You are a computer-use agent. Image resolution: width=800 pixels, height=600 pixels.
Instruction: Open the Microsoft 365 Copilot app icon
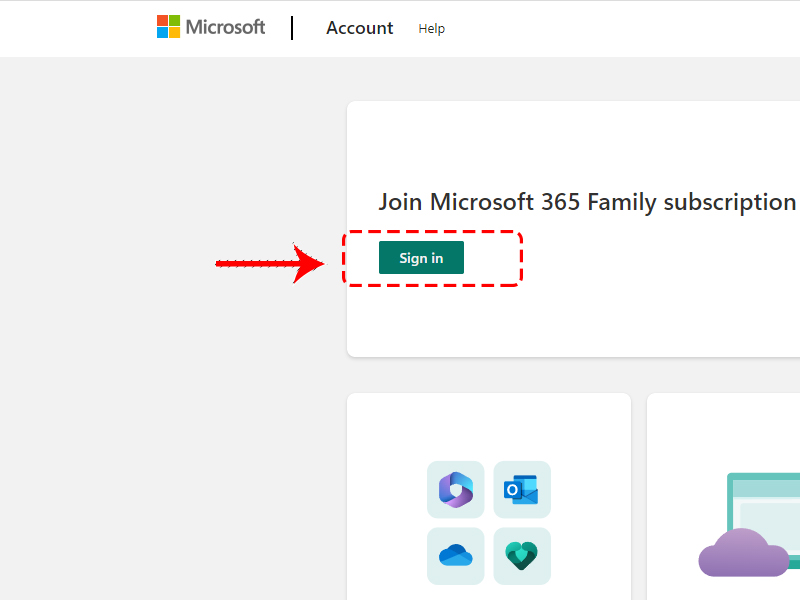pyautogui.click(x=456, y=490)
